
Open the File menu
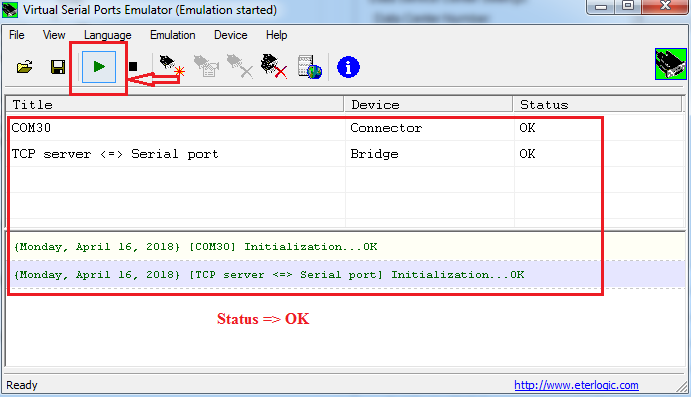click(17, 35)
